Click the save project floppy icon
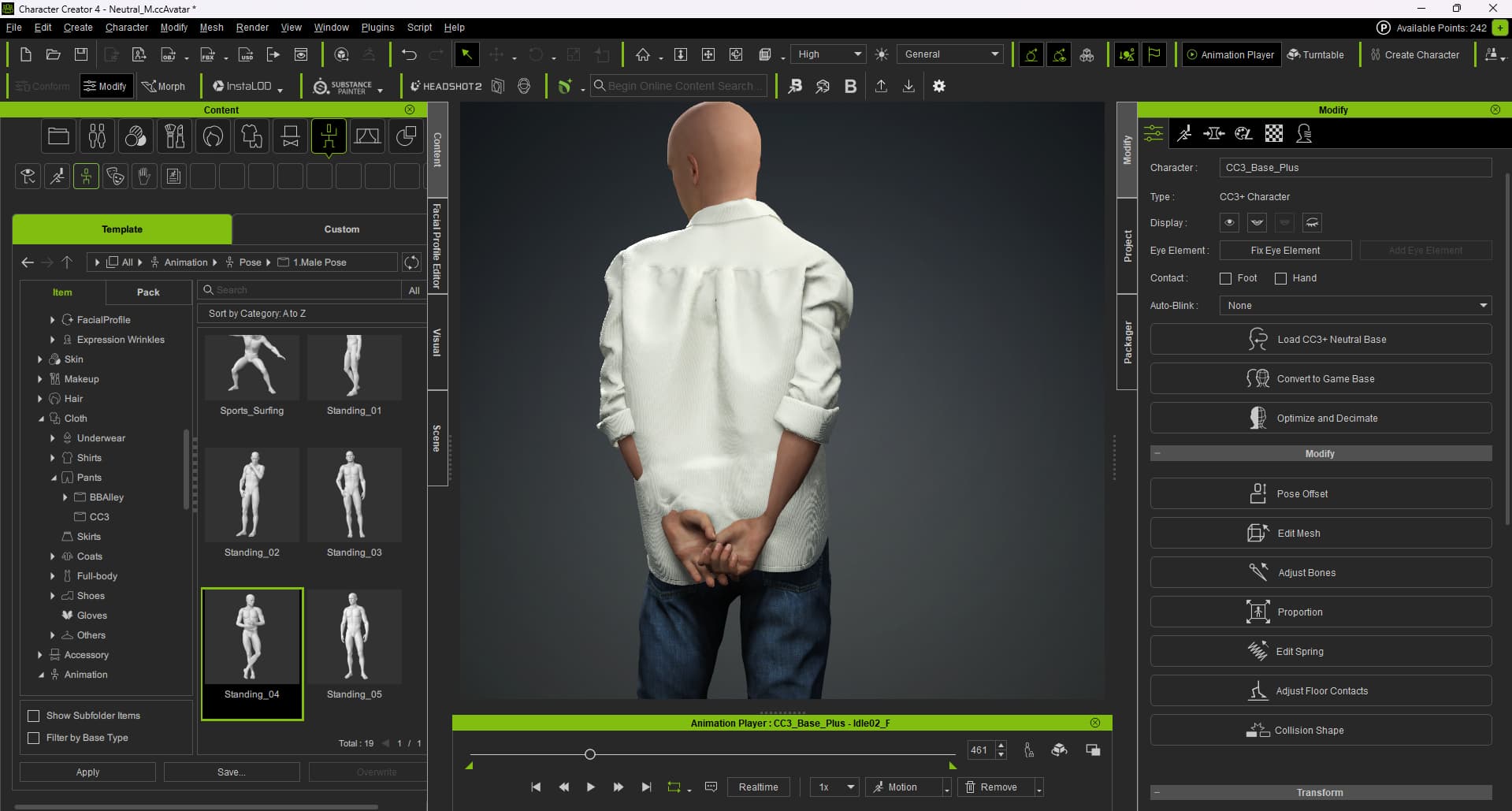 click(80, 54)
